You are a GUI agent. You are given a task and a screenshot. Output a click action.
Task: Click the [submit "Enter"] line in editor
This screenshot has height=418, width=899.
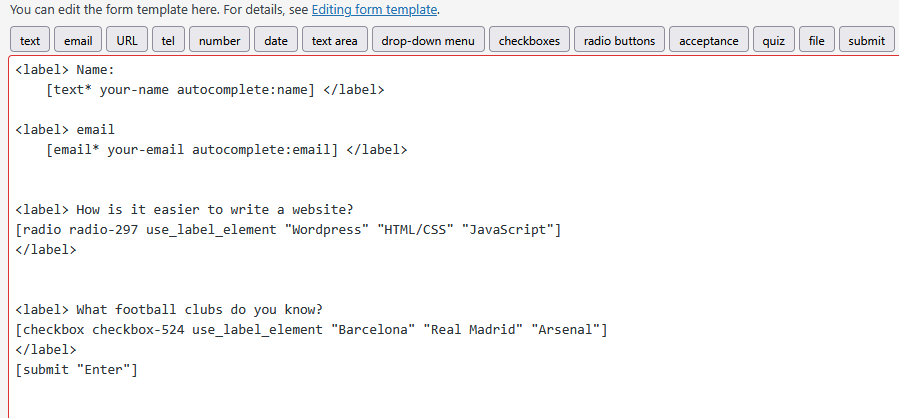(x=77, y=370)
